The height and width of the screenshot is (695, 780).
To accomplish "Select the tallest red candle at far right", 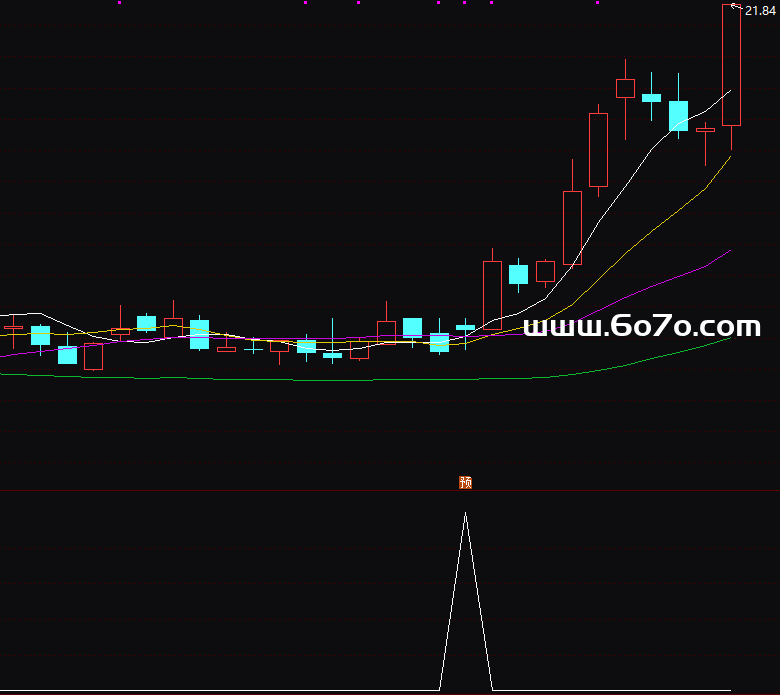I will pos(731,65).
